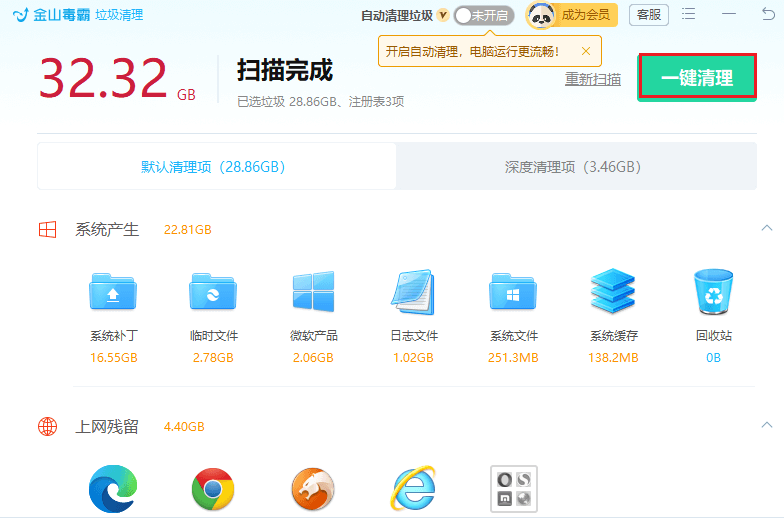This screenshot has height=520, width=784.
Task: Click the Internet Explorer browser icon
Action: click(x=413, y=488)
